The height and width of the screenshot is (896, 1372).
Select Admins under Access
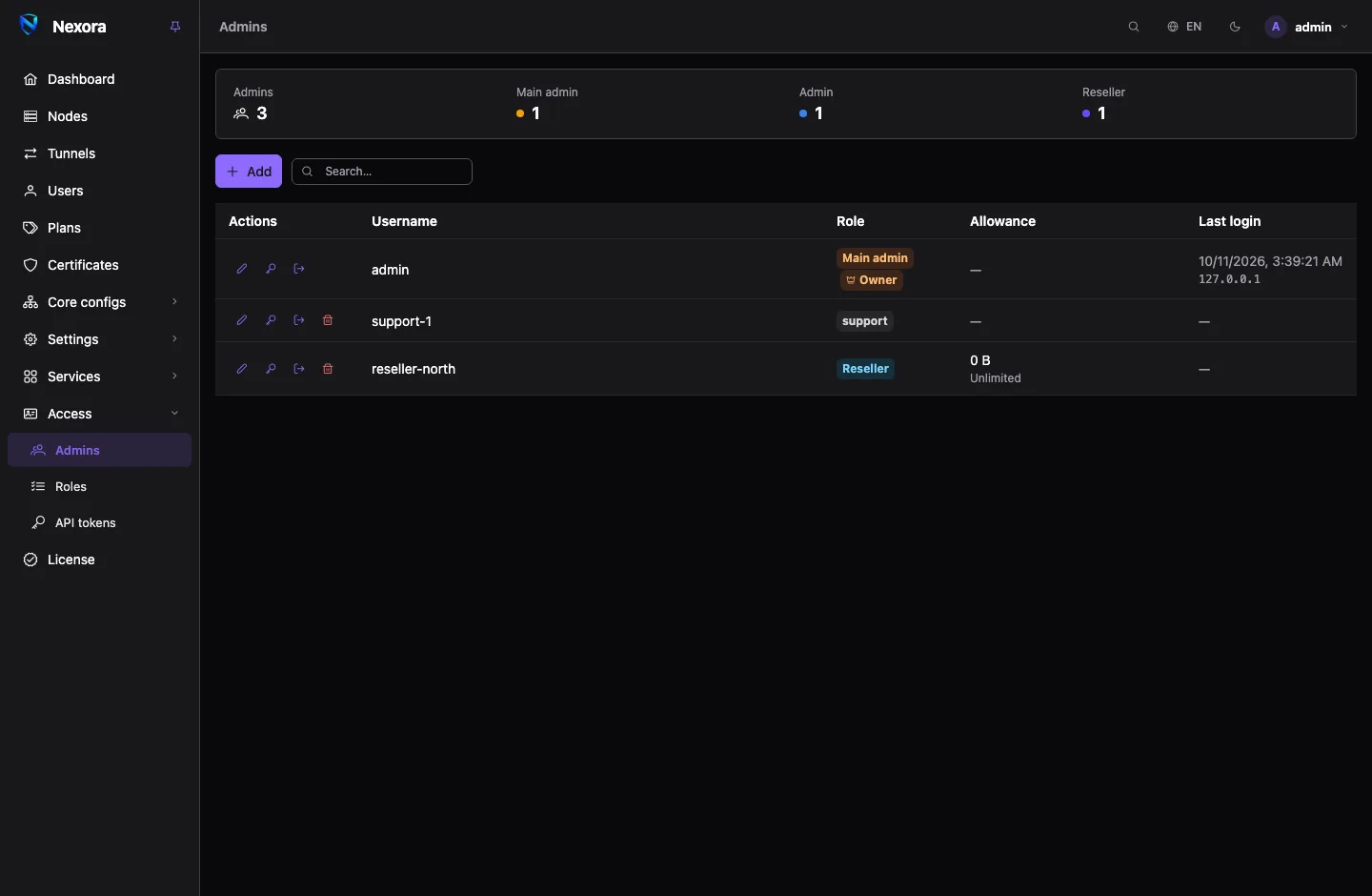[x=99, y=450]
